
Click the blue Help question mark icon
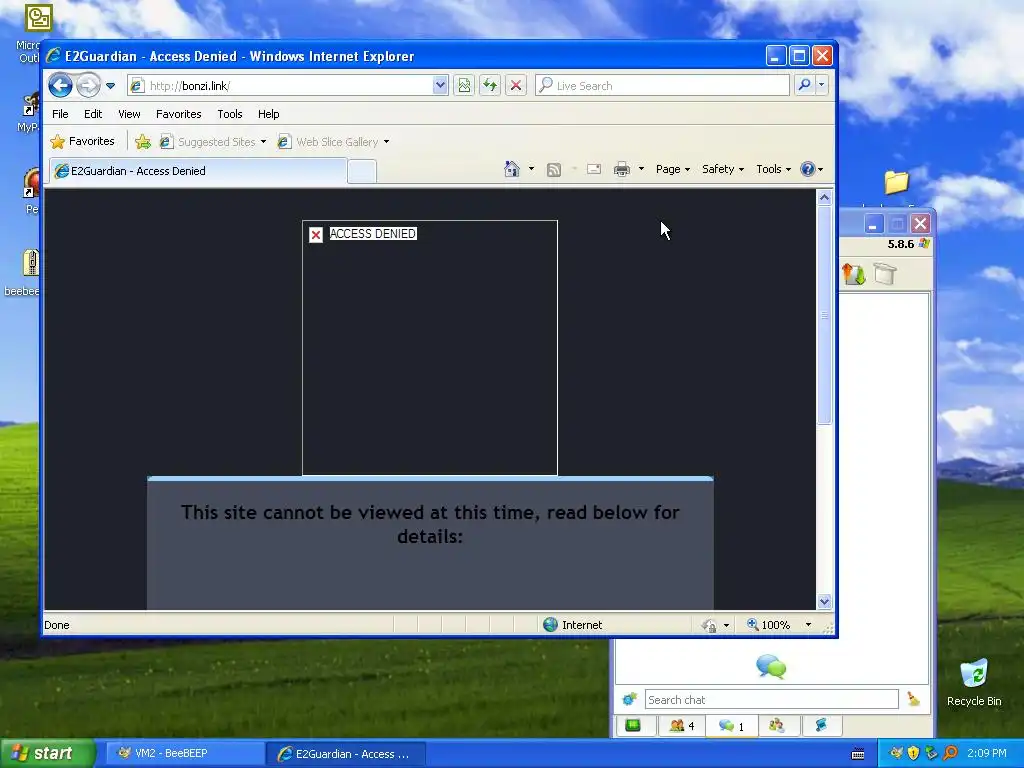point(812,169)
